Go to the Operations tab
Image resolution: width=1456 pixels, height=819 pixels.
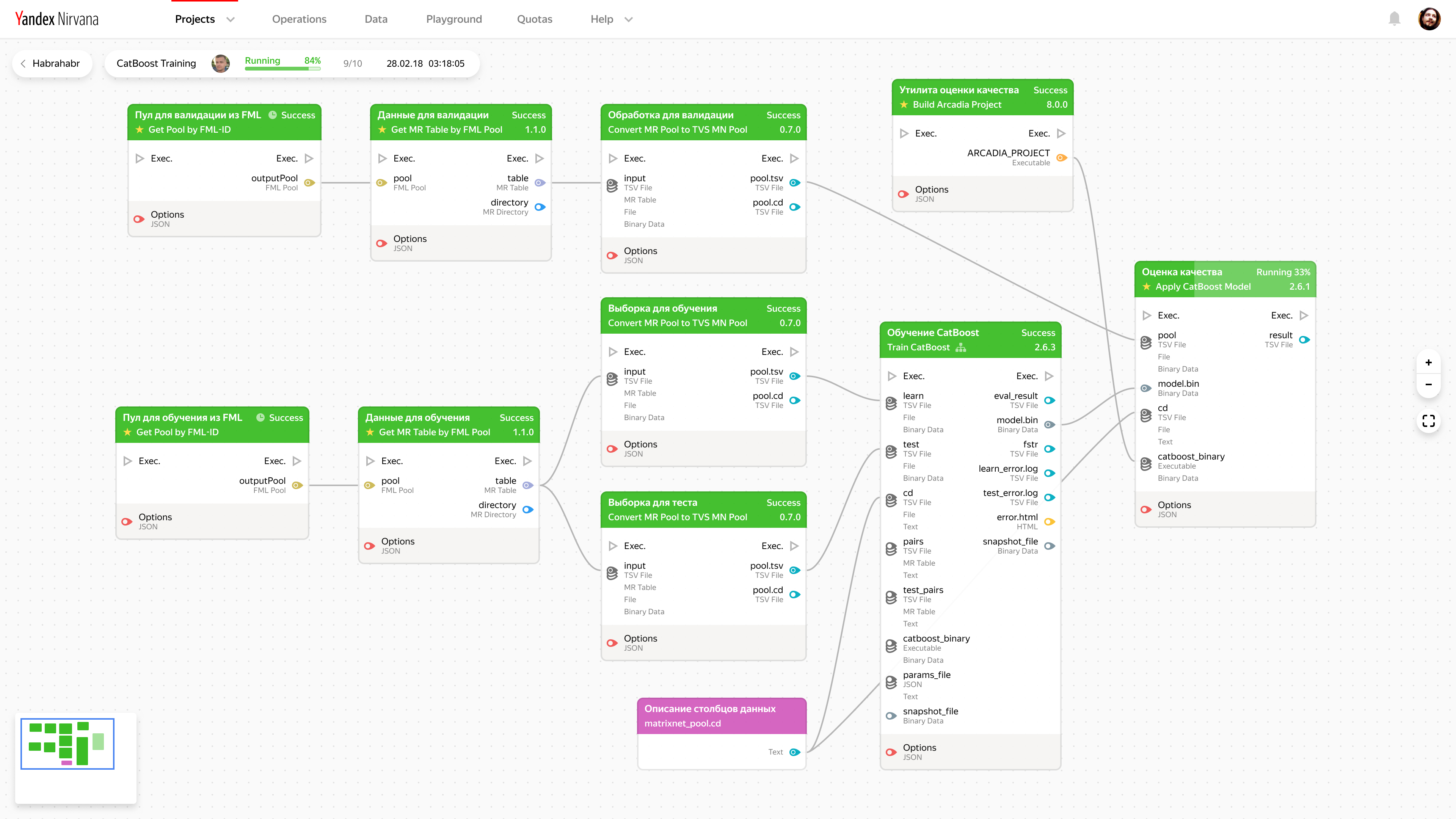tap(299, 19)
